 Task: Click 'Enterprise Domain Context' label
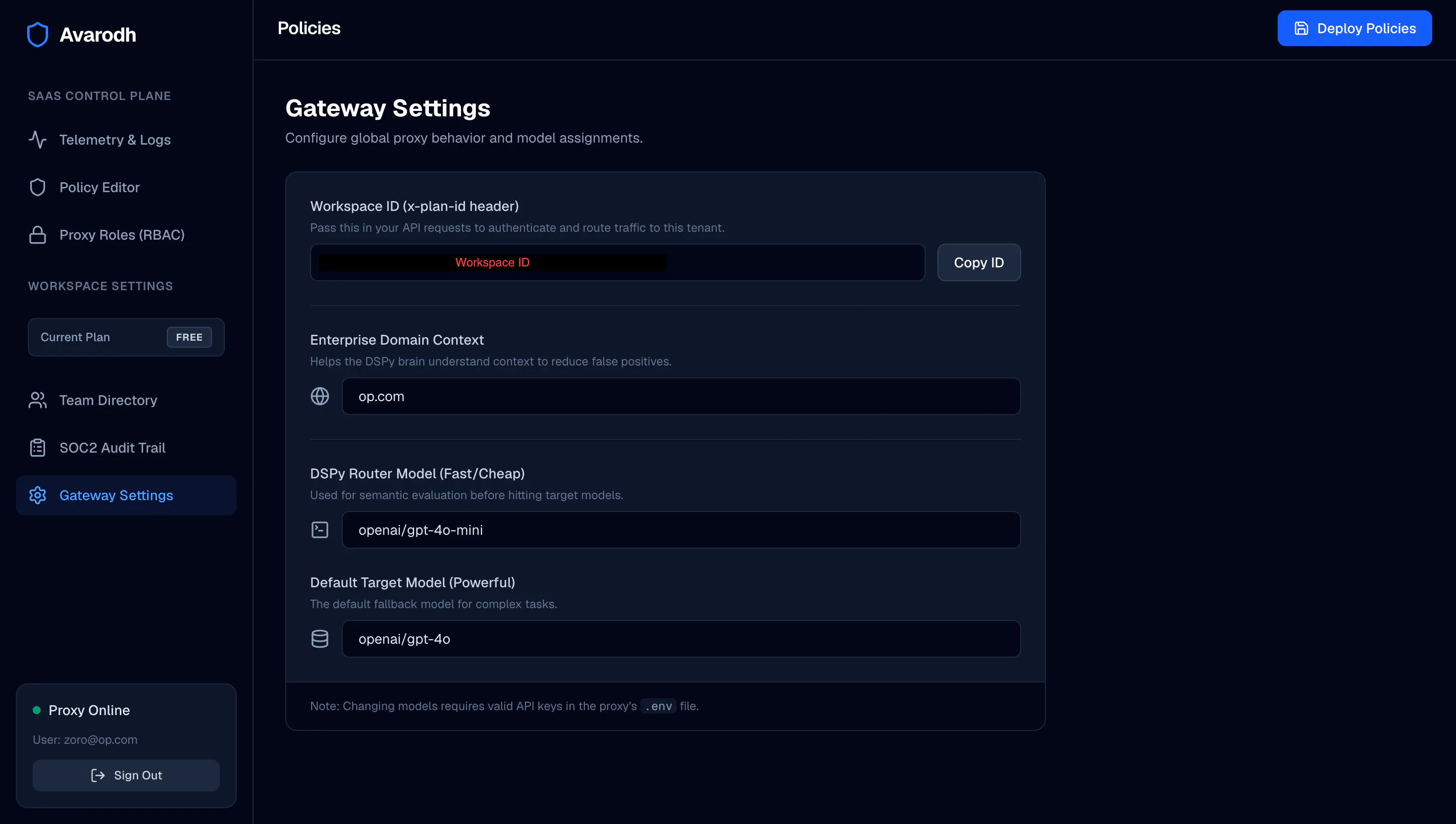397,340
